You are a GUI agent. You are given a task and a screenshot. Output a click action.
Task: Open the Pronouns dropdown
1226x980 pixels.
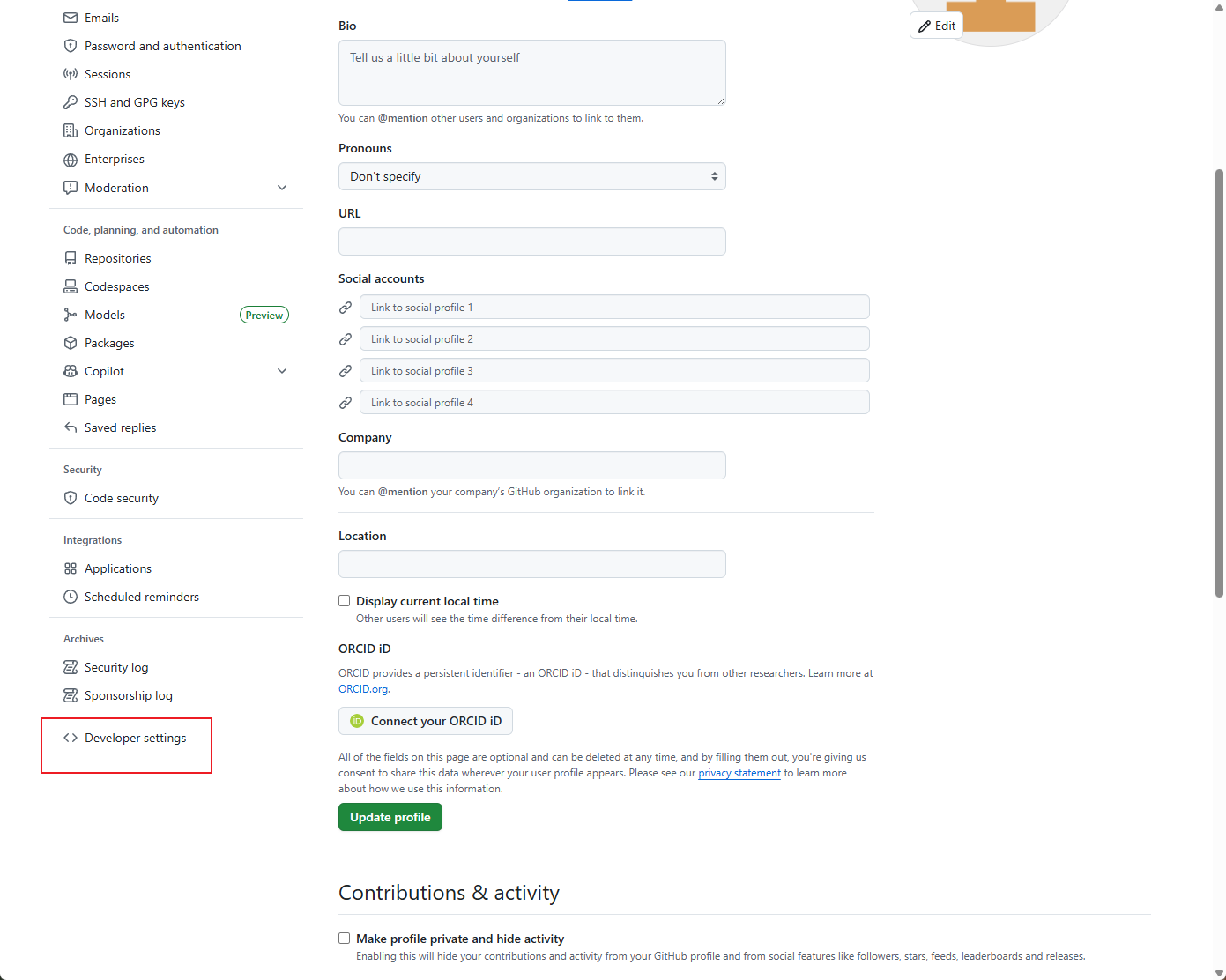531,176
